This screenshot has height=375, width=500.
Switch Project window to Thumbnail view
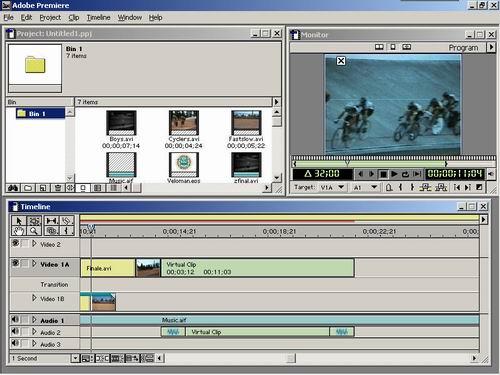click(x=97, y=188)
